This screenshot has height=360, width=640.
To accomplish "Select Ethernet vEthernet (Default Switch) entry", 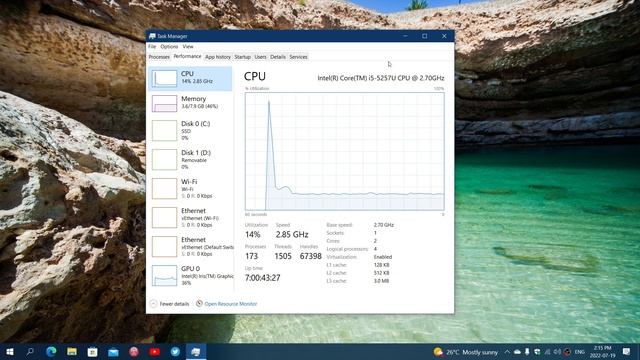I will pos(190,247).
